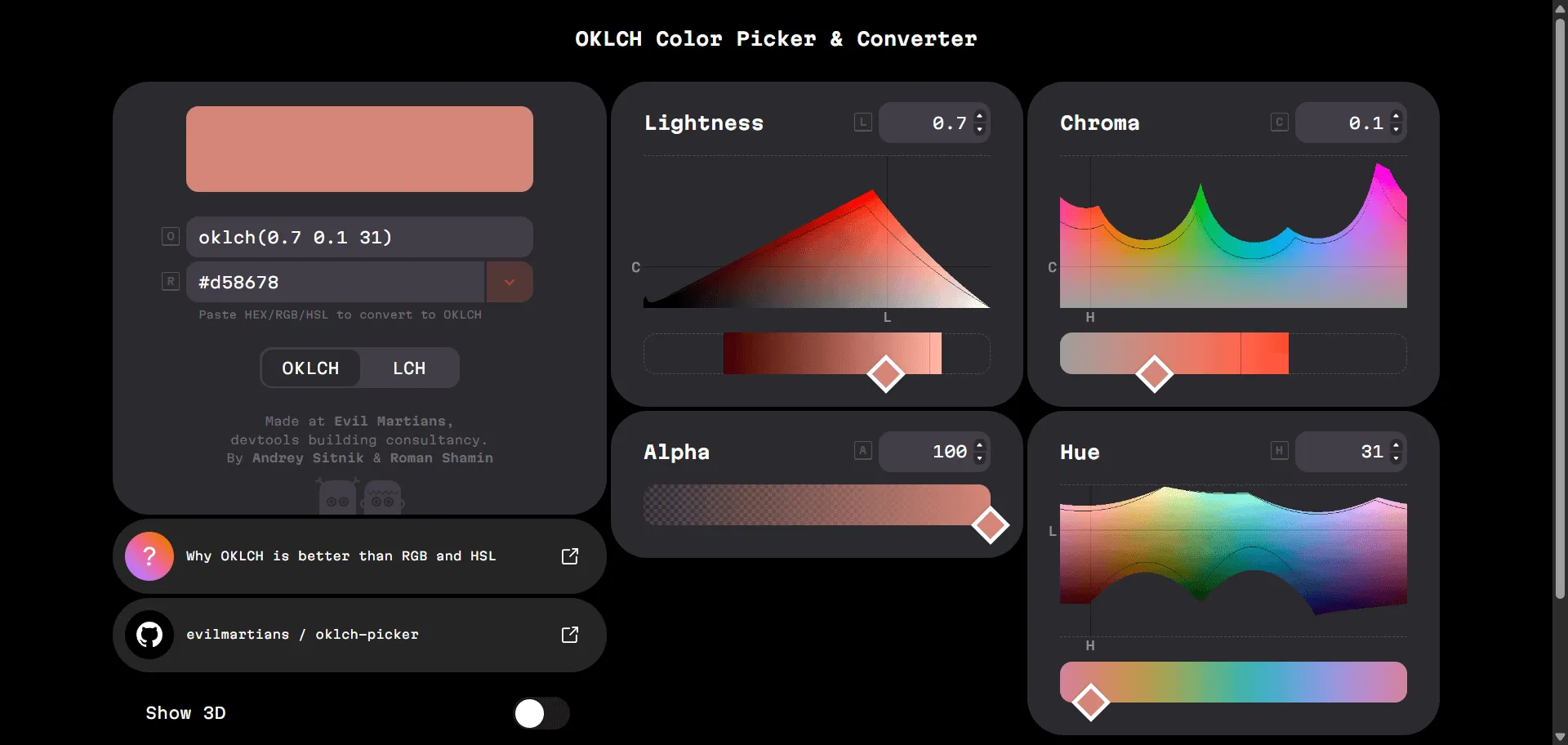Click the O keyboard hint icon
This screenshot has width=1568, height=745.
(170, 237)
